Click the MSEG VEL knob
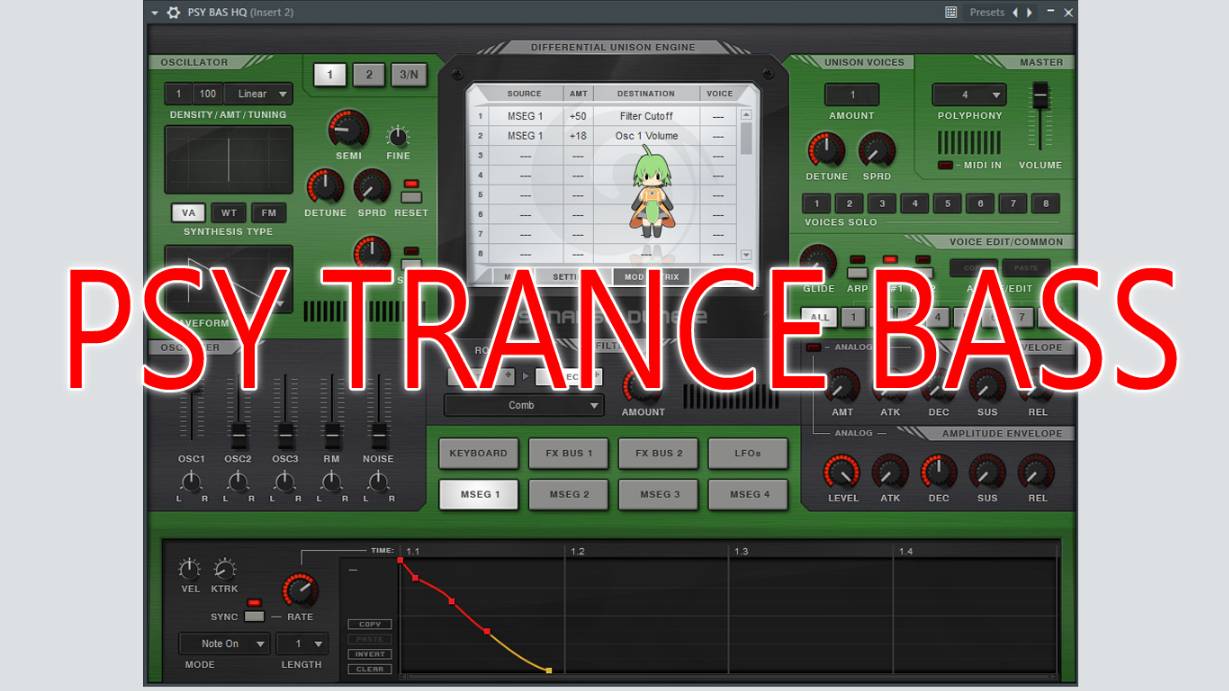Screen dimensions: 1229x691 click(189, 569)
